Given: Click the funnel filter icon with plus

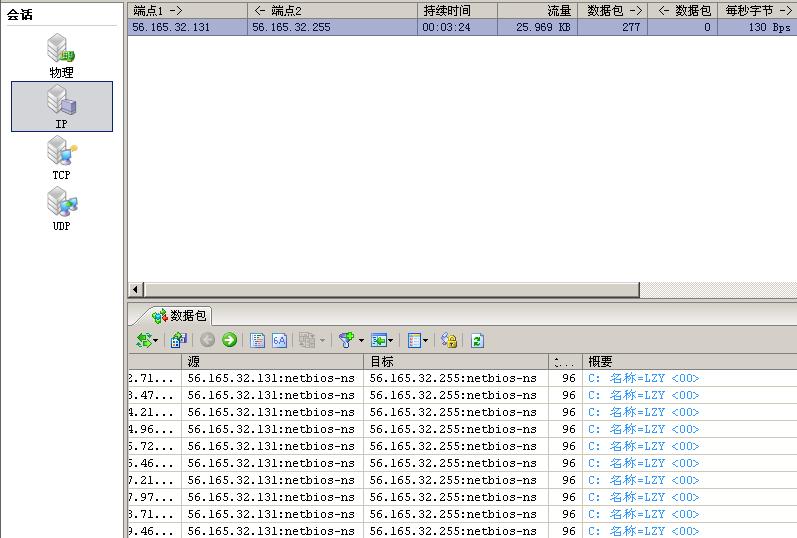Looking at the screenshot, I should [347, 340].
